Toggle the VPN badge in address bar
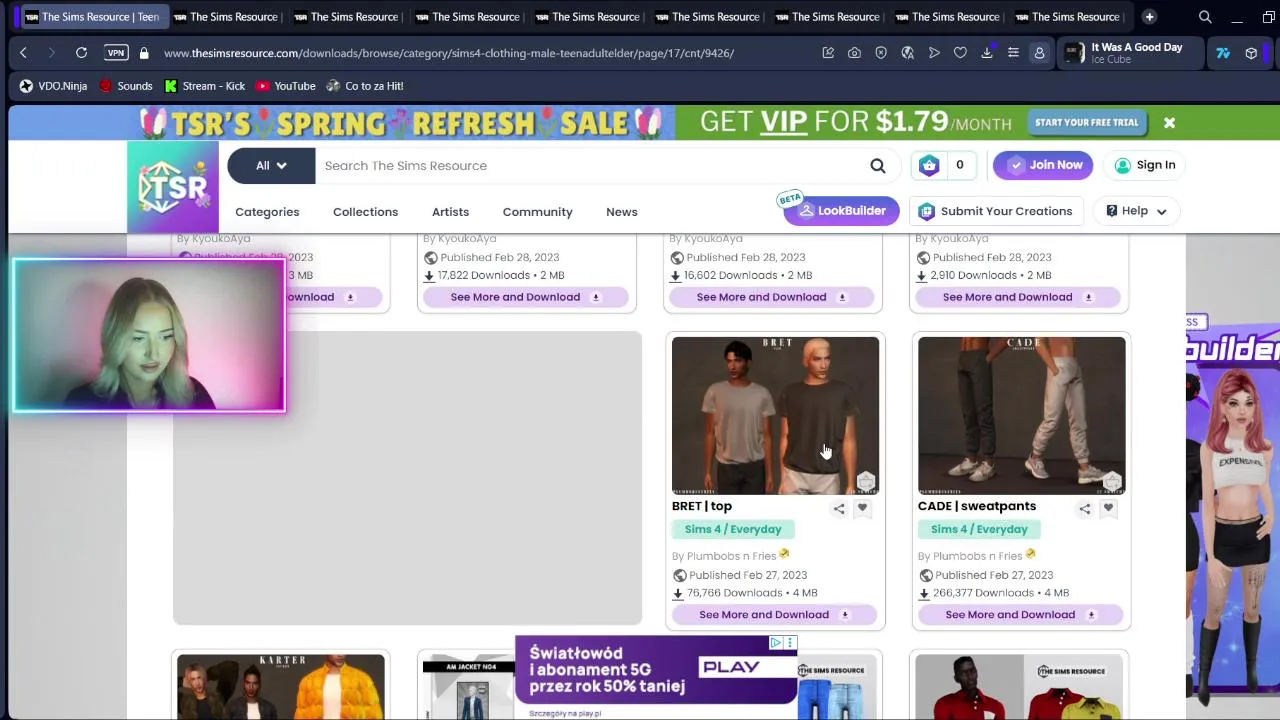The height and width of the screenshot is (720, 1280). coord(116,53)
